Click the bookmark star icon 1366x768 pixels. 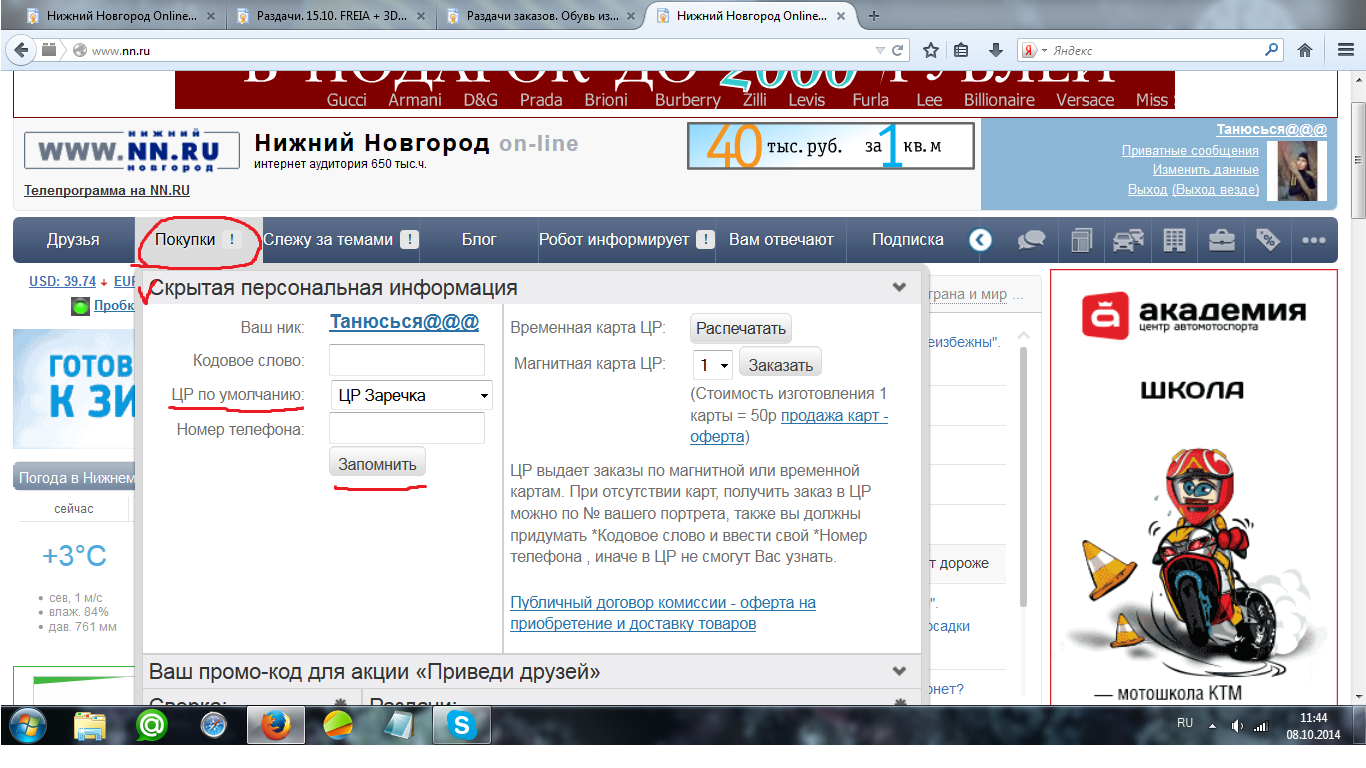[x=931, y=50]
